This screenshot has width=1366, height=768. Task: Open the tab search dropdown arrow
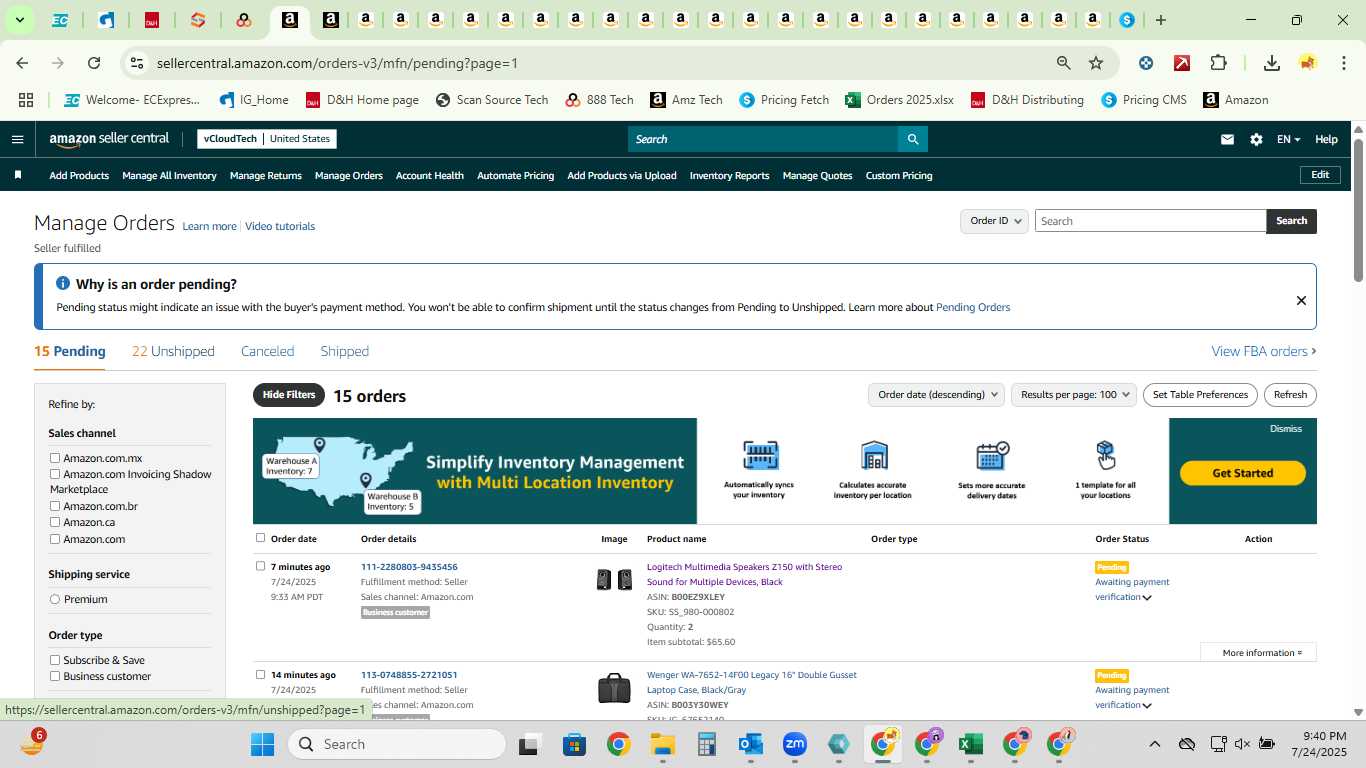[x=20, y=20]
